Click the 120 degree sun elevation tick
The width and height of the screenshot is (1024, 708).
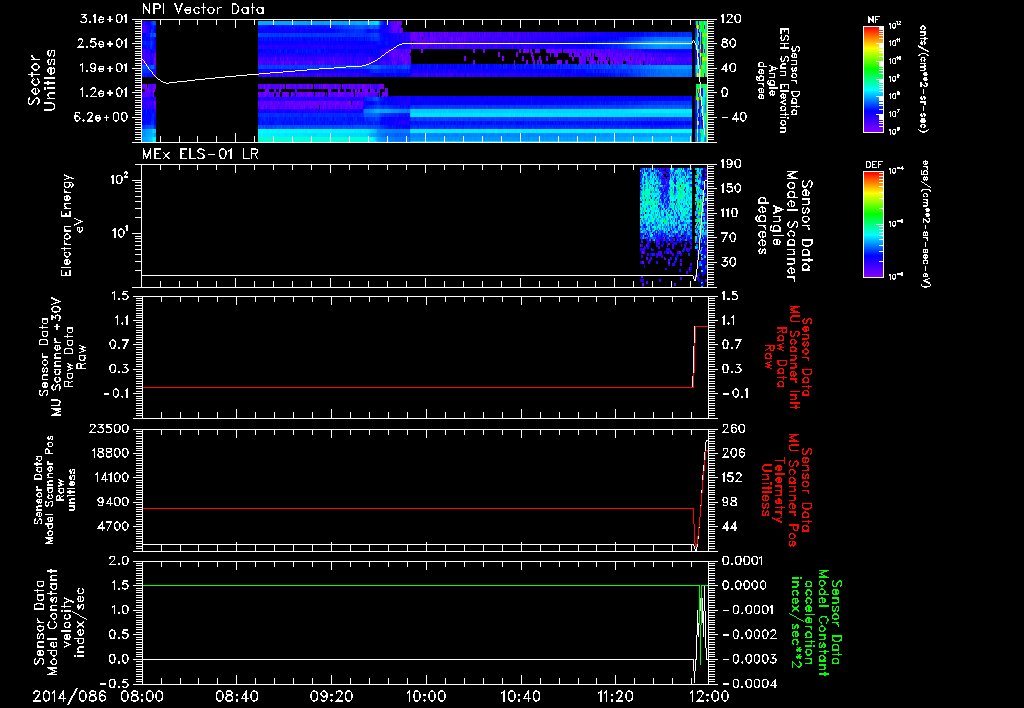click(x=731, y=19)
